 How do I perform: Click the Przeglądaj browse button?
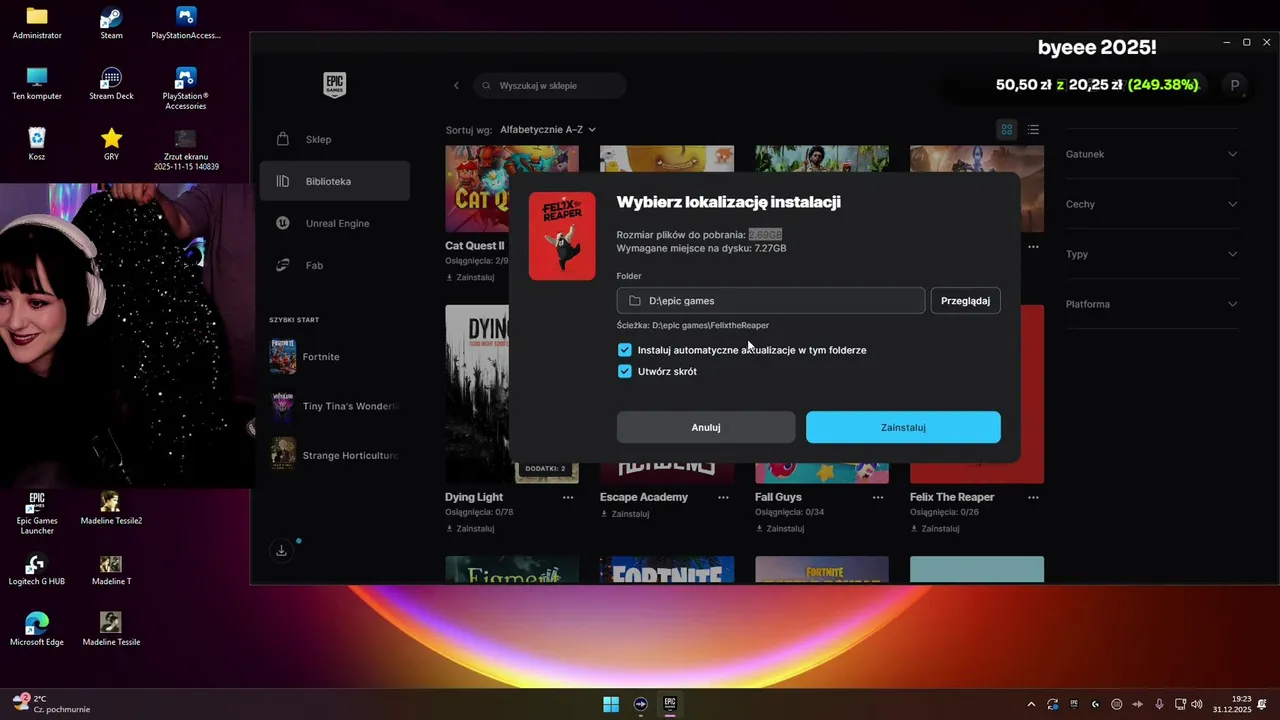[x=965, y=301]
